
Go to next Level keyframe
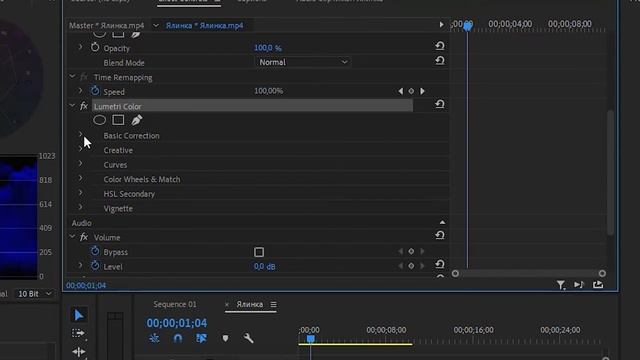coord(422,266)
